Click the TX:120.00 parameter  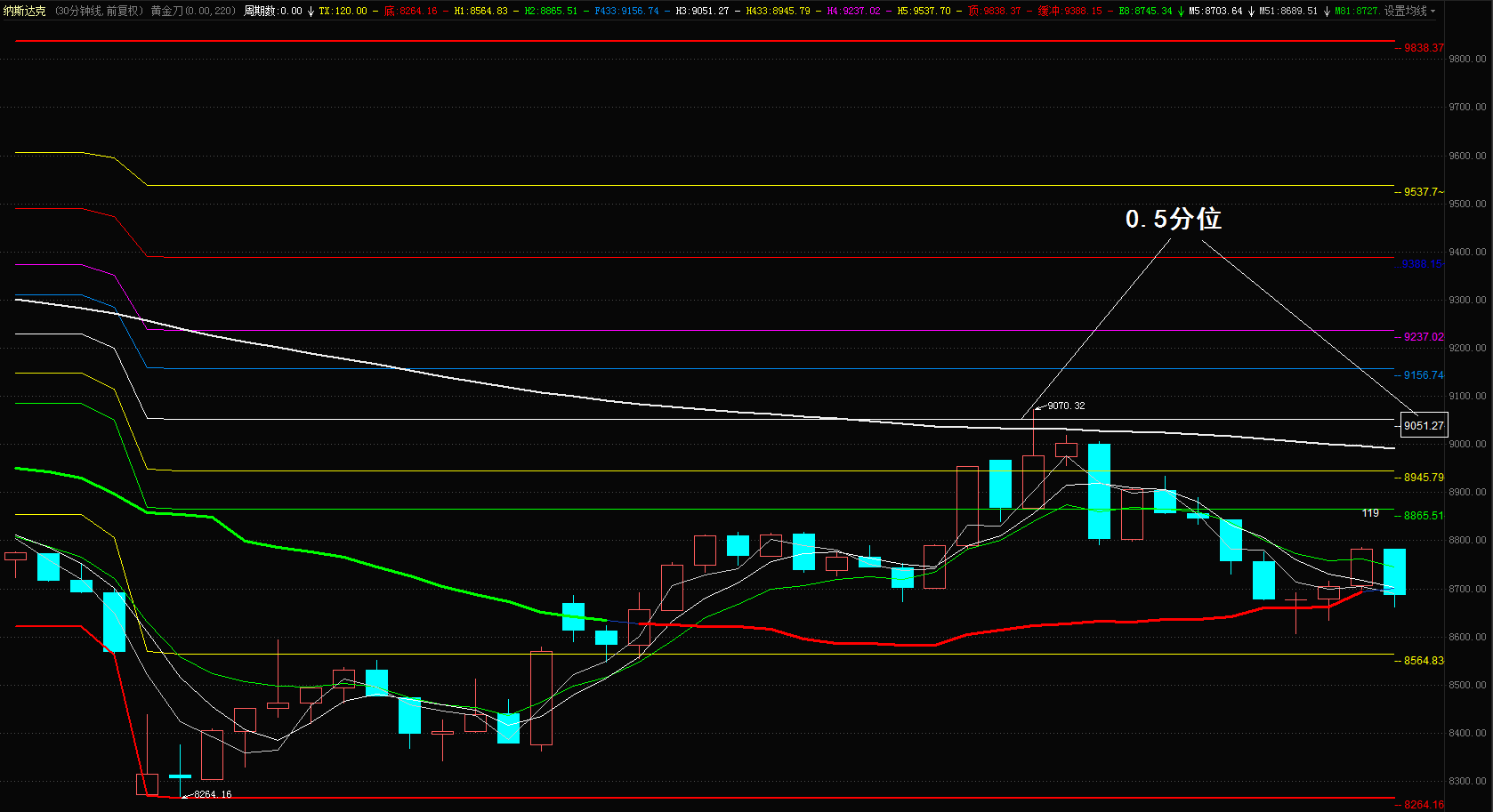[343, 11]
